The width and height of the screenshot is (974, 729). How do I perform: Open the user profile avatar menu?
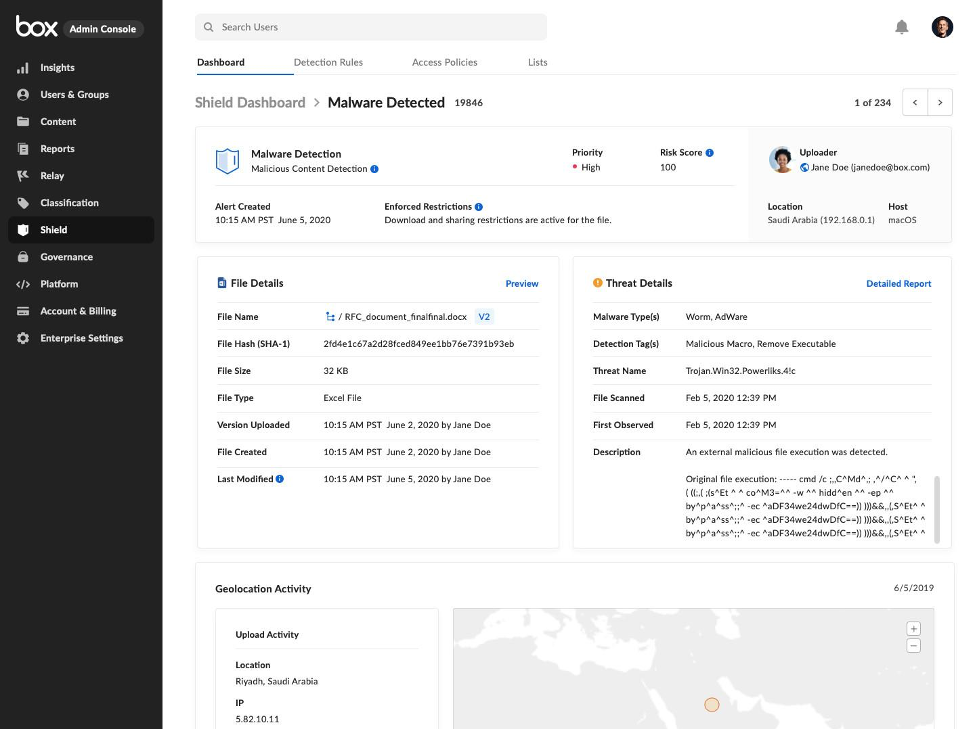pyautogui.click(x=942, y=27)
